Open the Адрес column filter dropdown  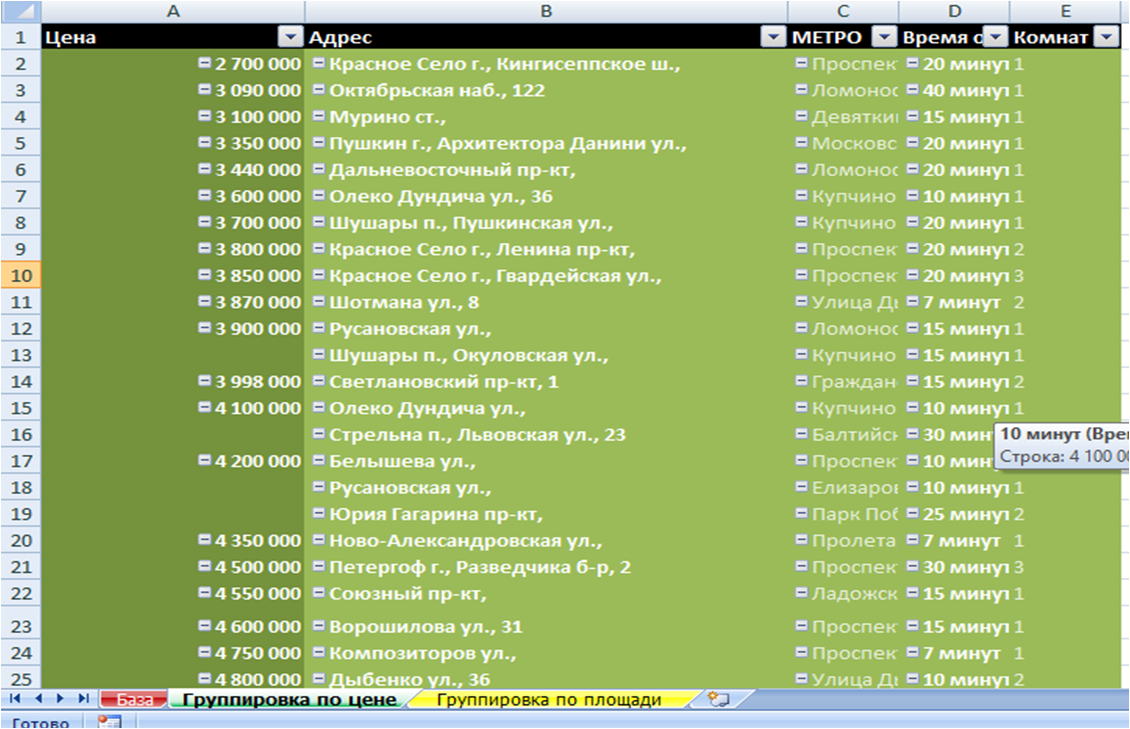click(773, 38)
